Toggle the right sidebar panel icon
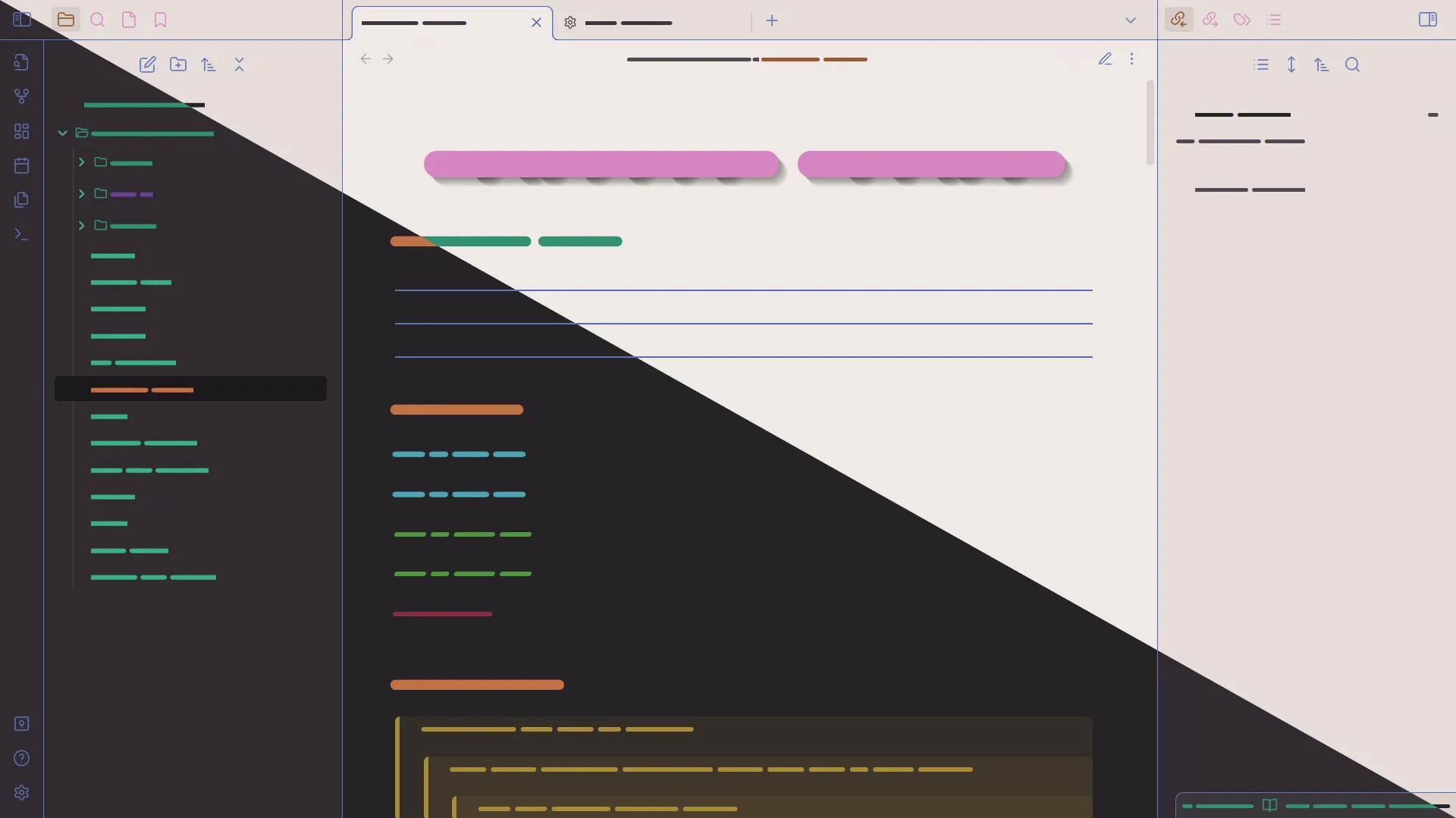Viewport: 1456px width, 818px height. pos(1428,20)
